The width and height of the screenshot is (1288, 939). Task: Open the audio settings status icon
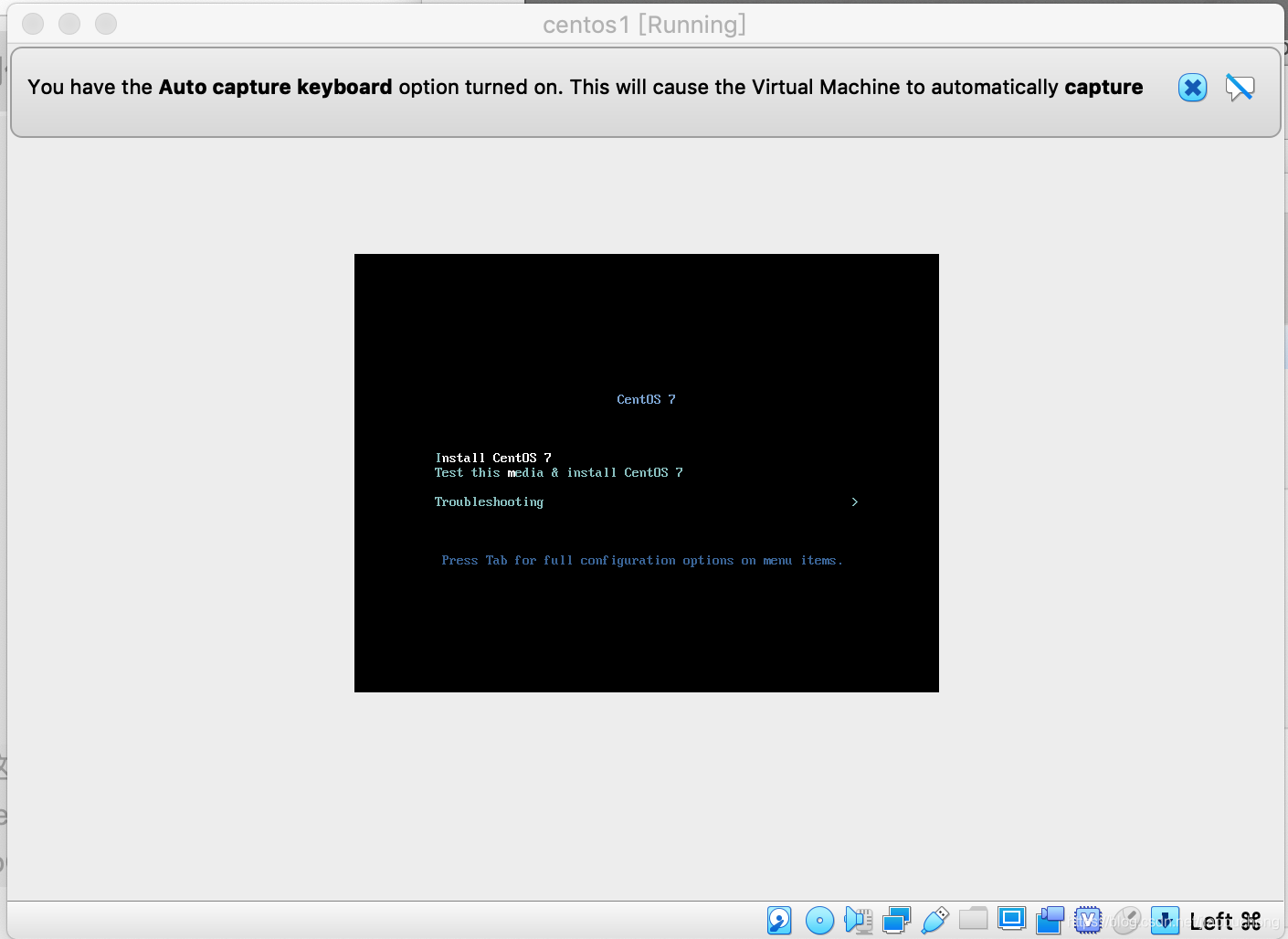(859, 920)
